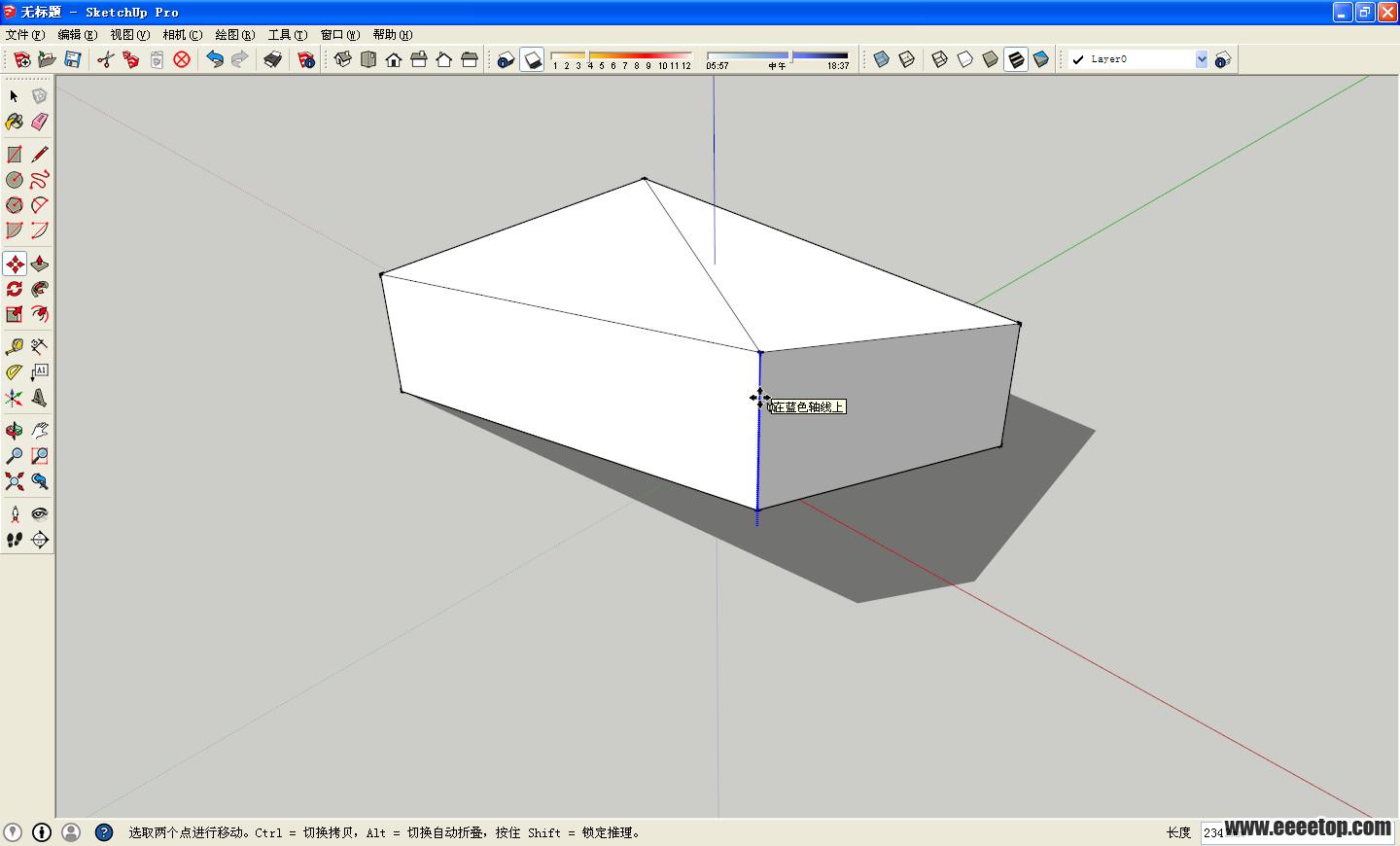Select the Walk footprints tool
The image size is (1400, 846).
point(14,540)
